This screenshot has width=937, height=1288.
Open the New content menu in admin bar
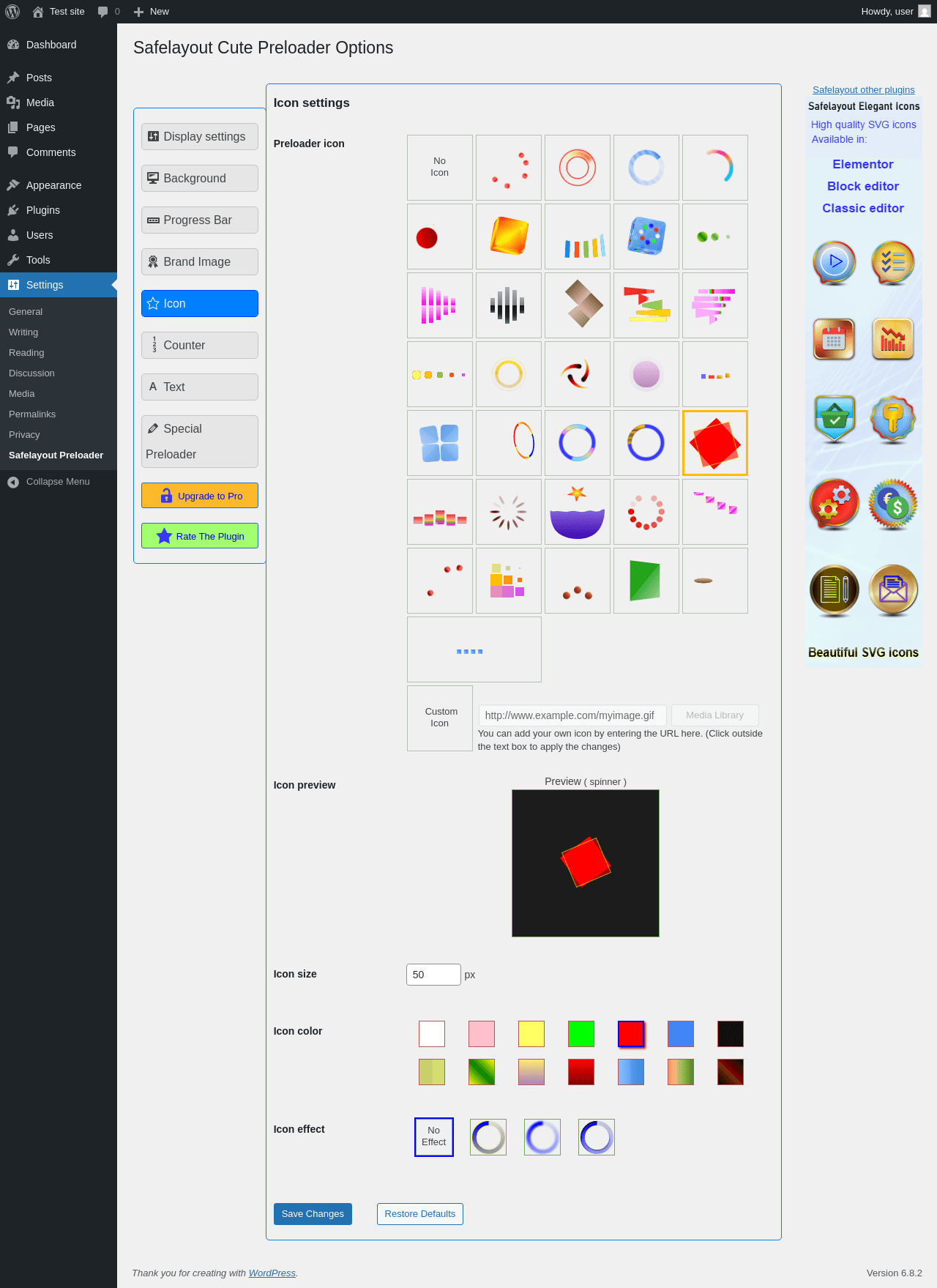click(x=151, y=12)
